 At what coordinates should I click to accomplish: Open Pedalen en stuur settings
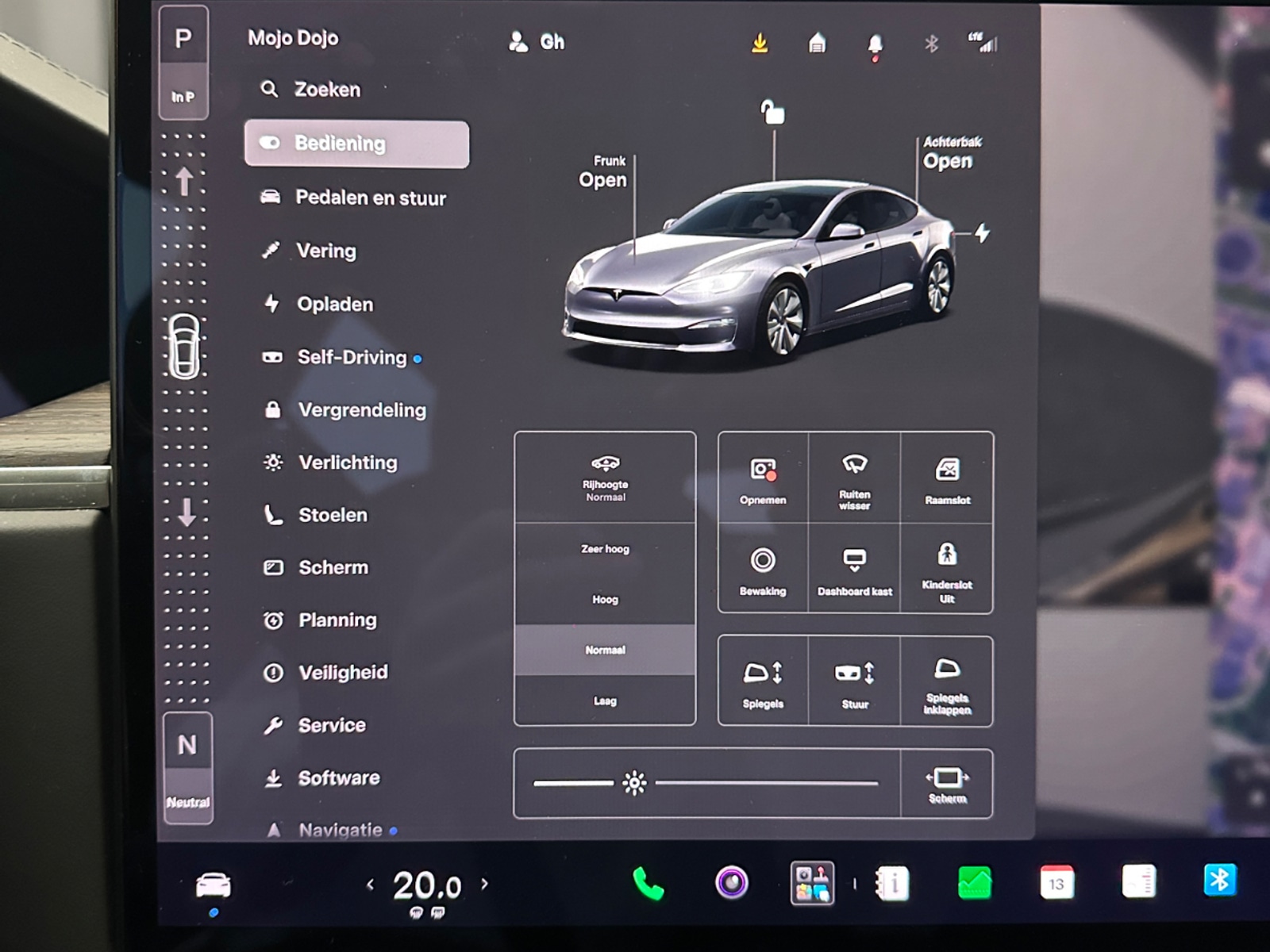point(353,198)
